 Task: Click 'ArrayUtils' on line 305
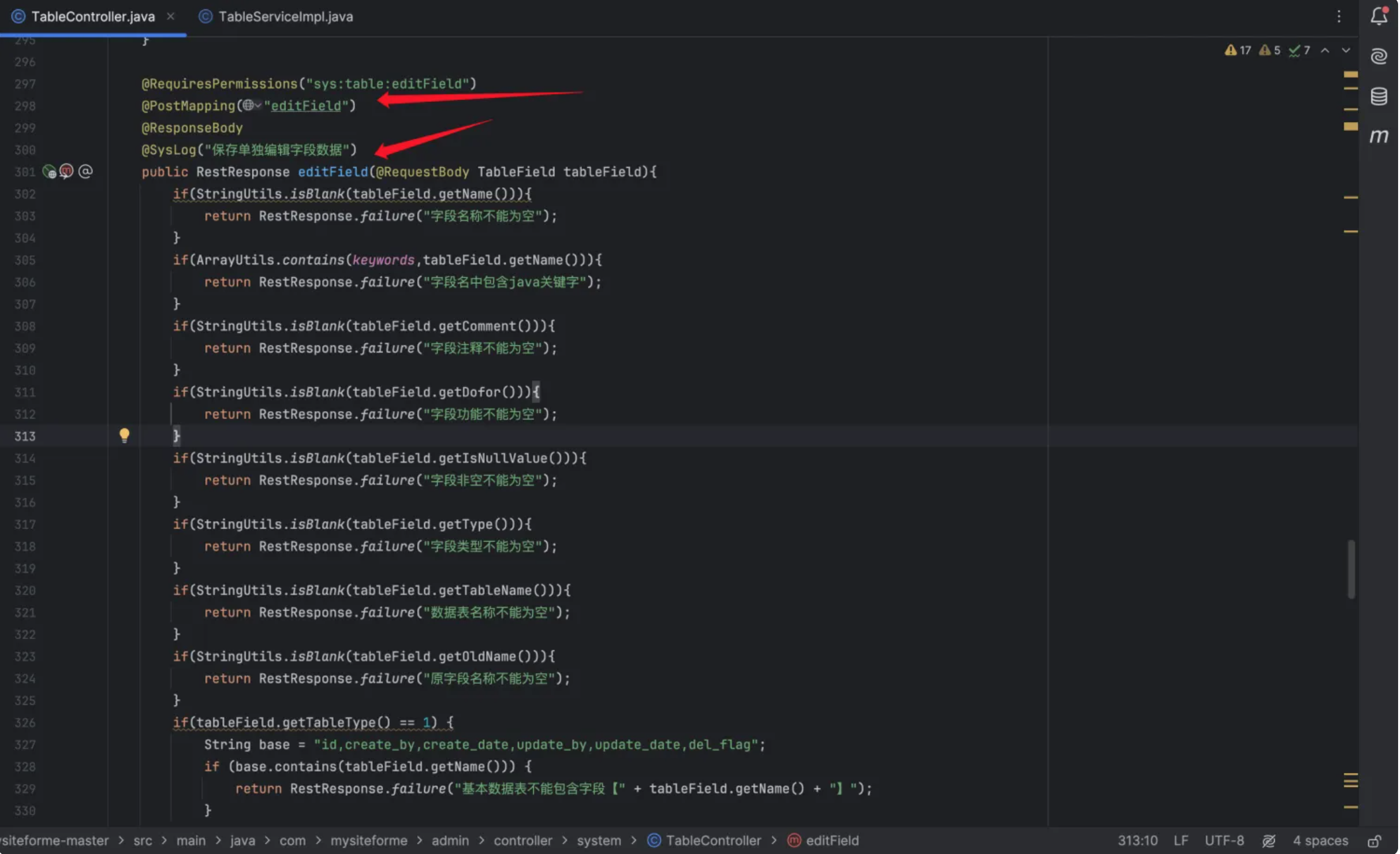point(235,260)
